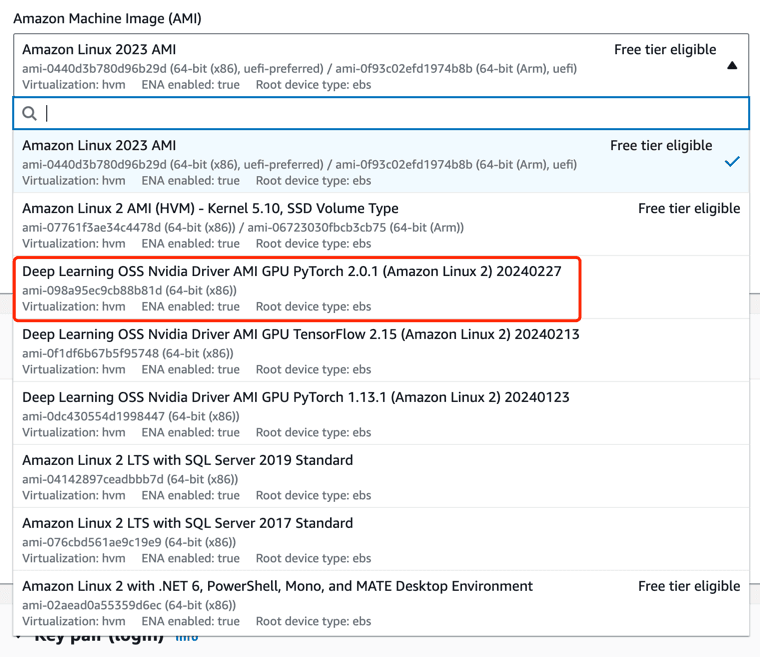The height and width of the screenshot is (657, 760).
Task: Choose Amazon Linux 2 with SQL Server 2017 Standard
Action: click(187, 524)
